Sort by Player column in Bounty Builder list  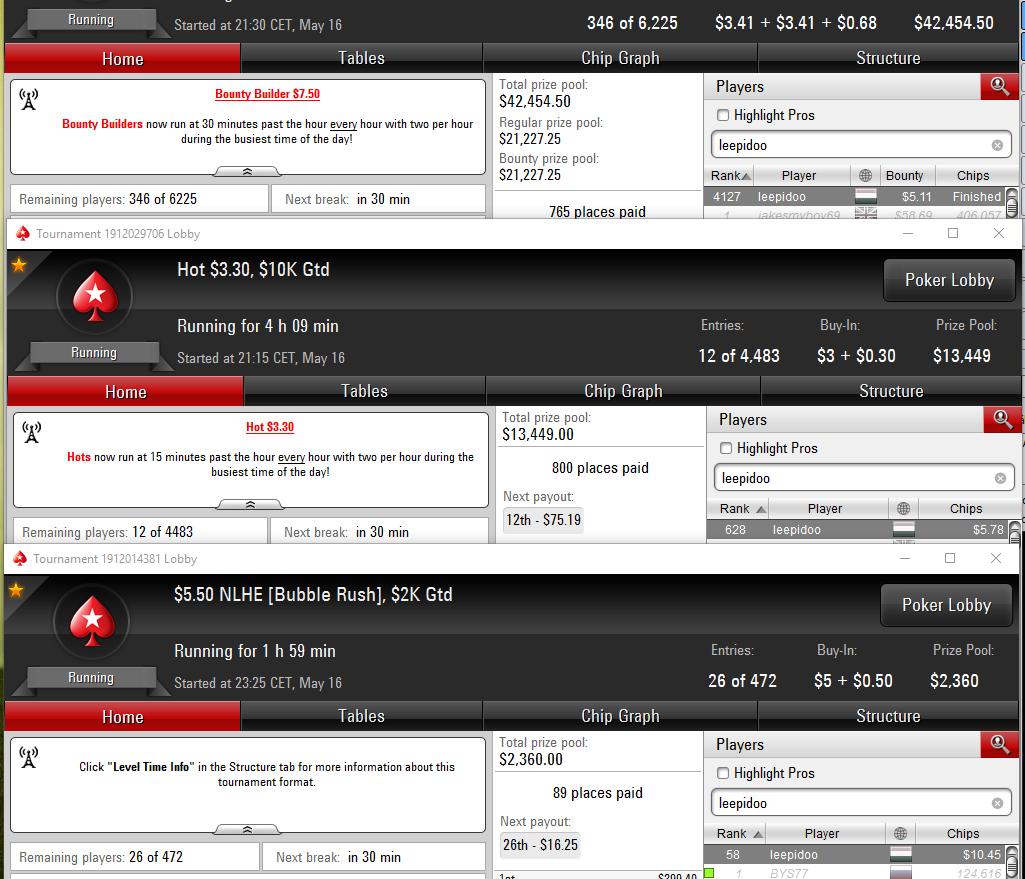click(799, 176)
